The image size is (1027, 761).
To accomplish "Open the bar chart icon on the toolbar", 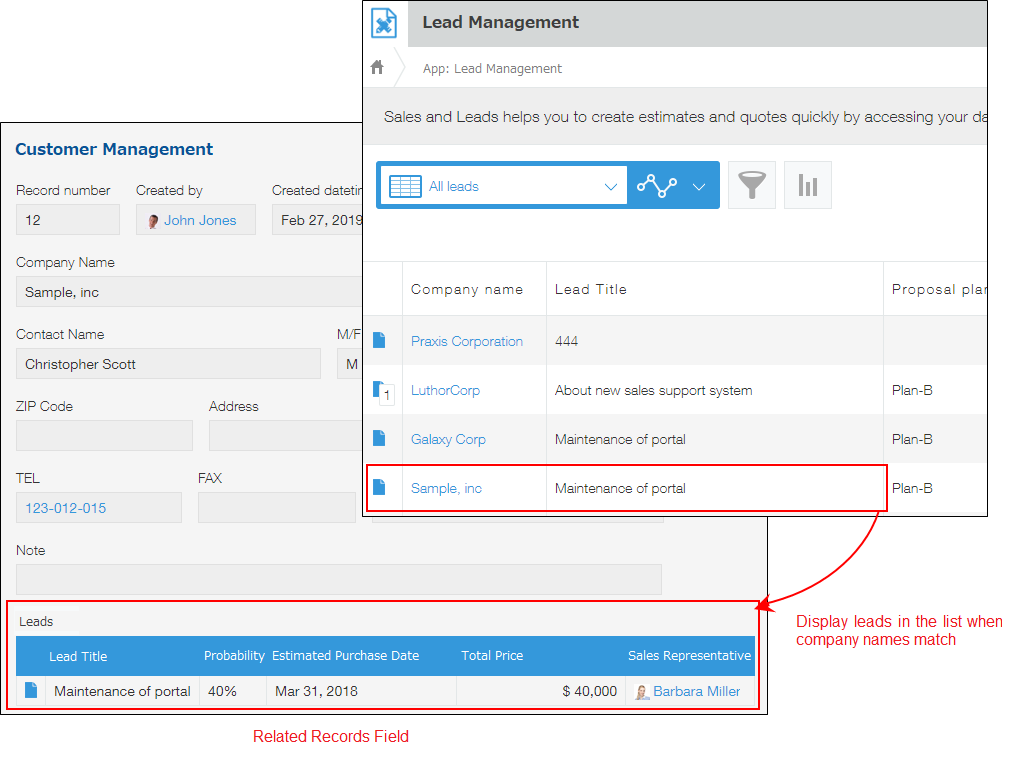I will (807, 185).
